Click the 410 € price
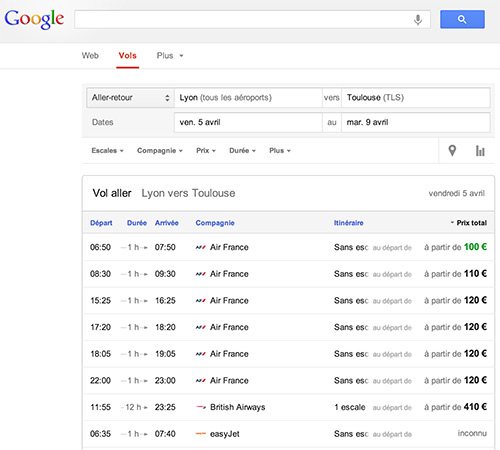The image size is (500, 450). tap(475, 407)
